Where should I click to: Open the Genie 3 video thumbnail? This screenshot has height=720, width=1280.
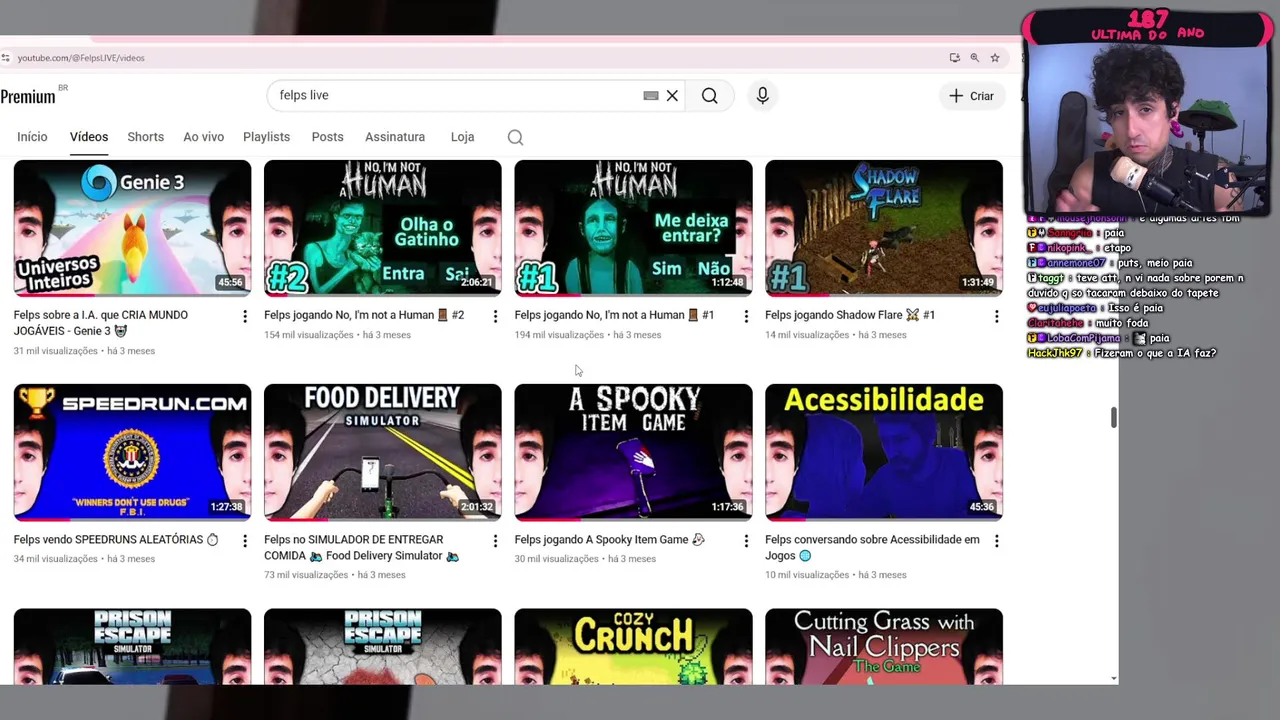132,227
